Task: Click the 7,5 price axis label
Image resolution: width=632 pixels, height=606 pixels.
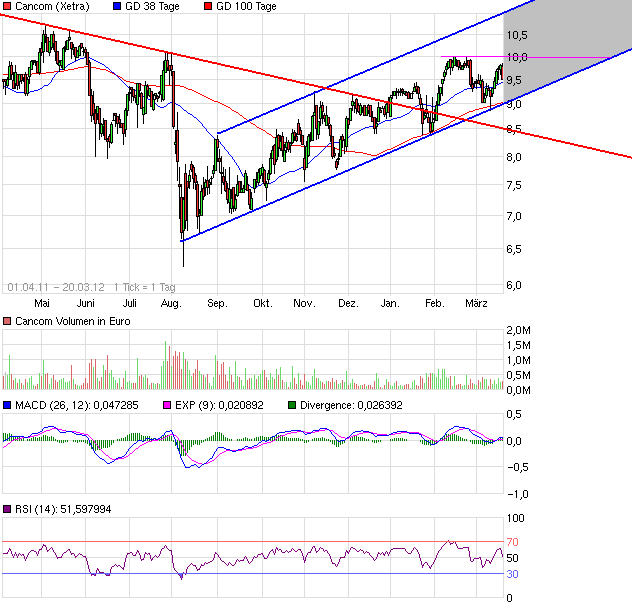Action: (x=514, y=185)
